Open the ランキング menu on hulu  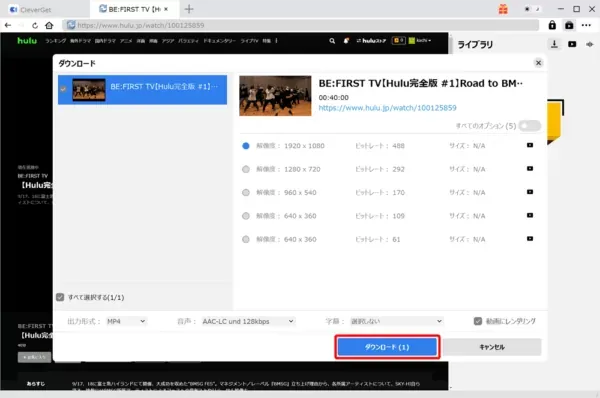55,41
